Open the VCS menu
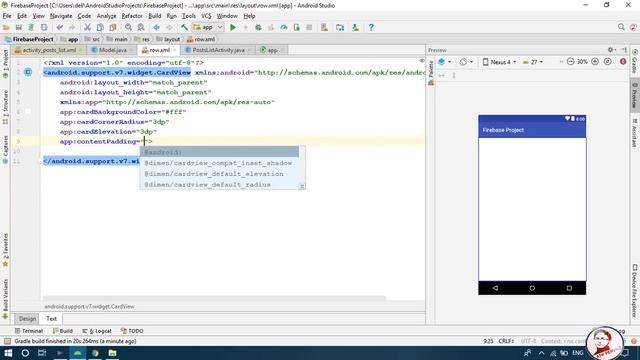 pos(206,16)
